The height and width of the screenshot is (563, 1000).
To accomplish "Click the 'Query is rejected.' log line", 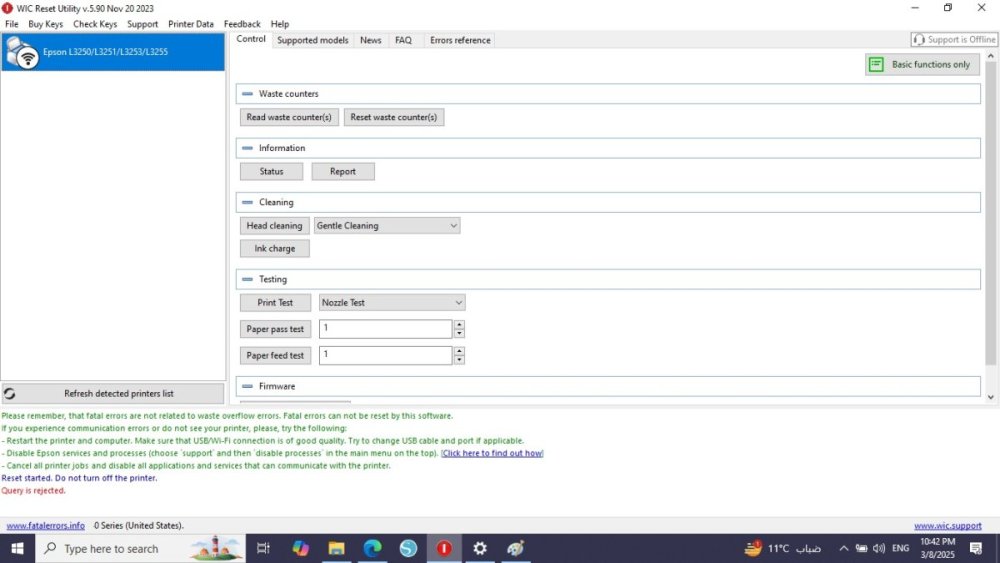I will [33, 491].
